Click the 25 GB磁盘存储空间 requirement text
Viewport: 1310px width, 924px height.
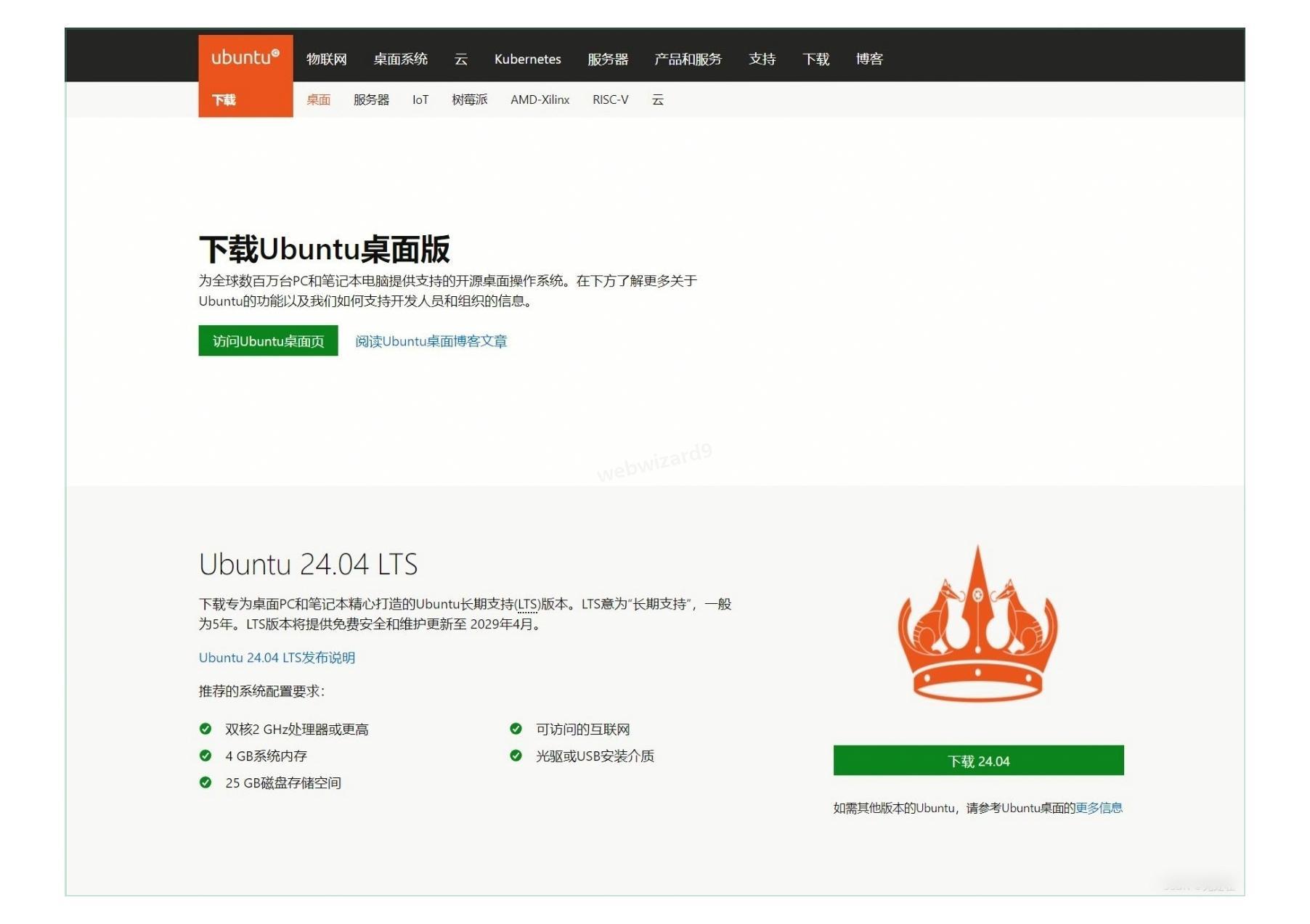pos(283,783)
